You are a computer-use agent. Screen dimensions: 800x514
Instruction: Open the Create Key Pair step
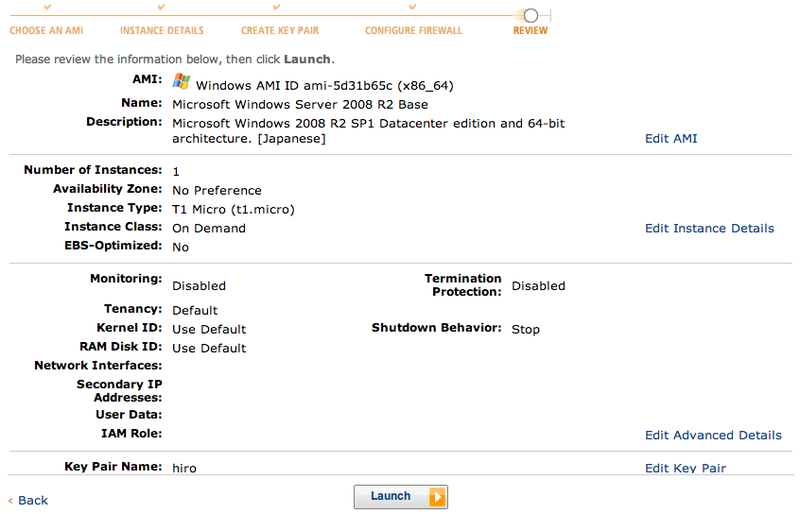click(280, 31)
